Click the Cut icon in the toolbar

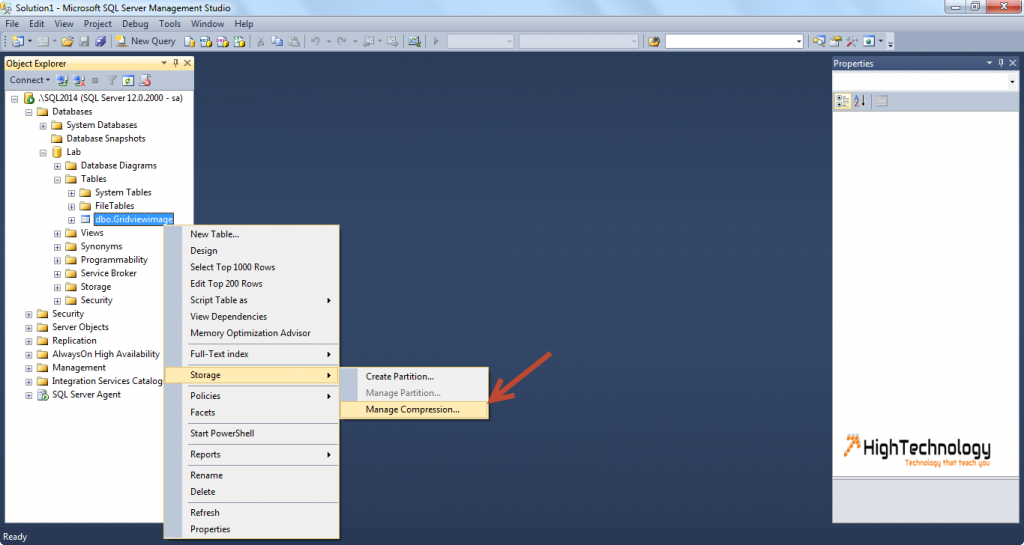pos(260,41)
